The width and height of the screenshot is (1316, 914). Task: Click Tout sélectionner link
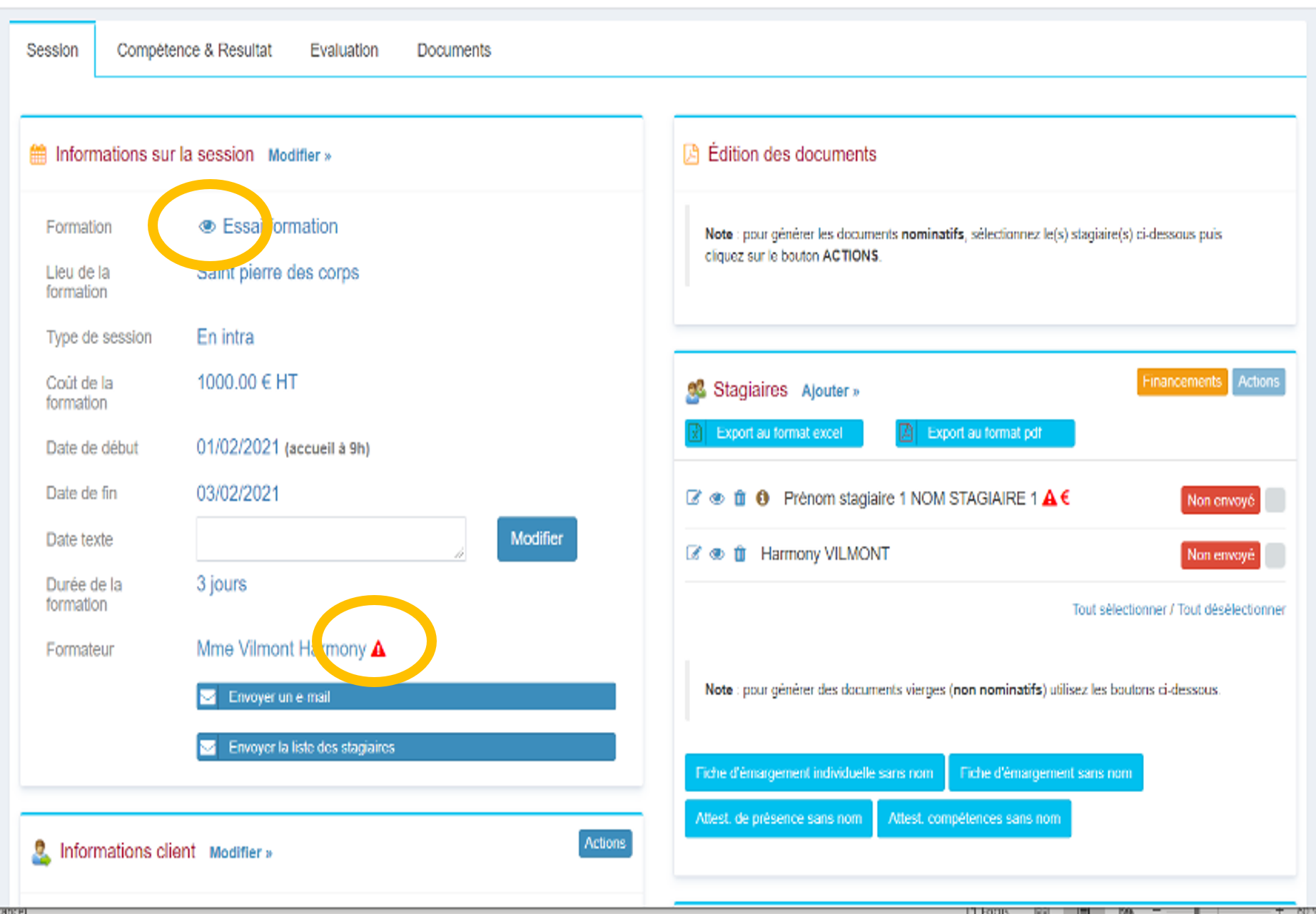pos(1118,610)
